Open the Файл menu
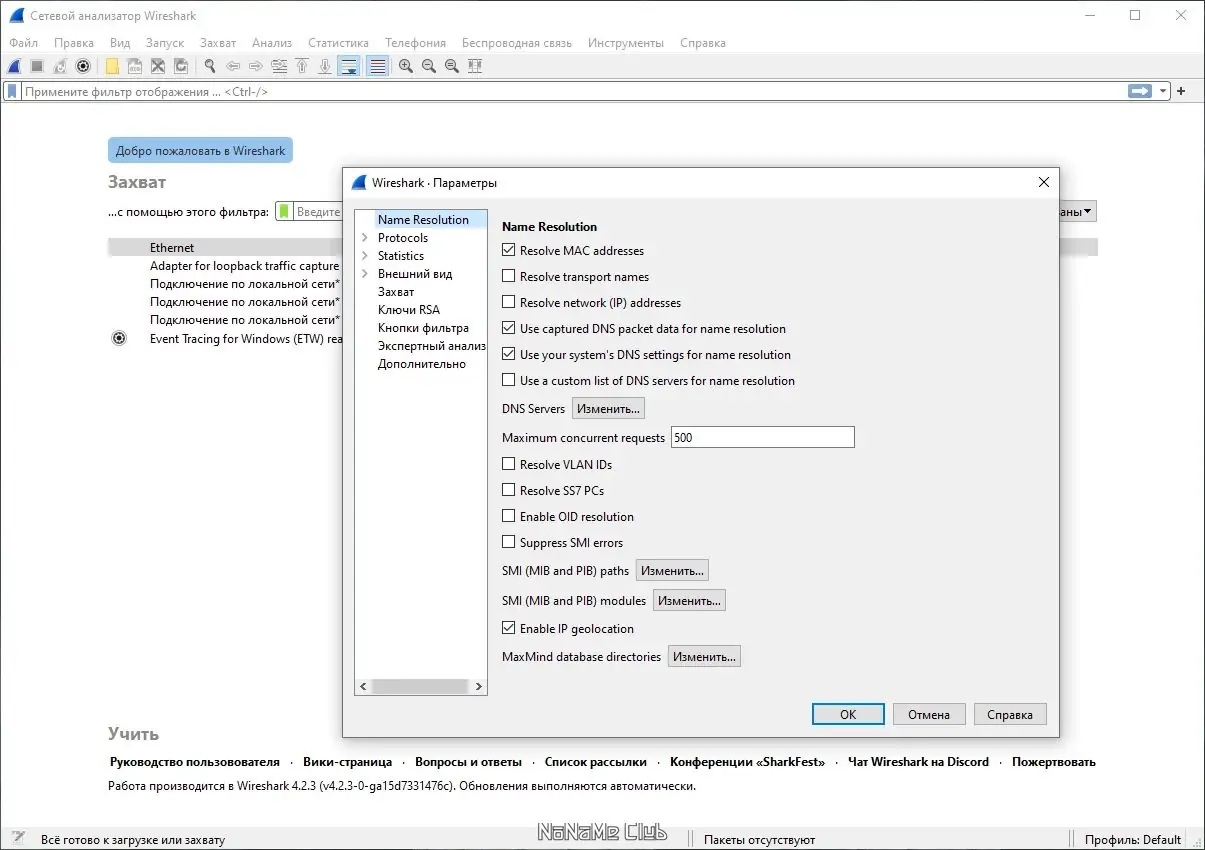1205x850 pixels. pyautogui.click(x=23, y=43)
